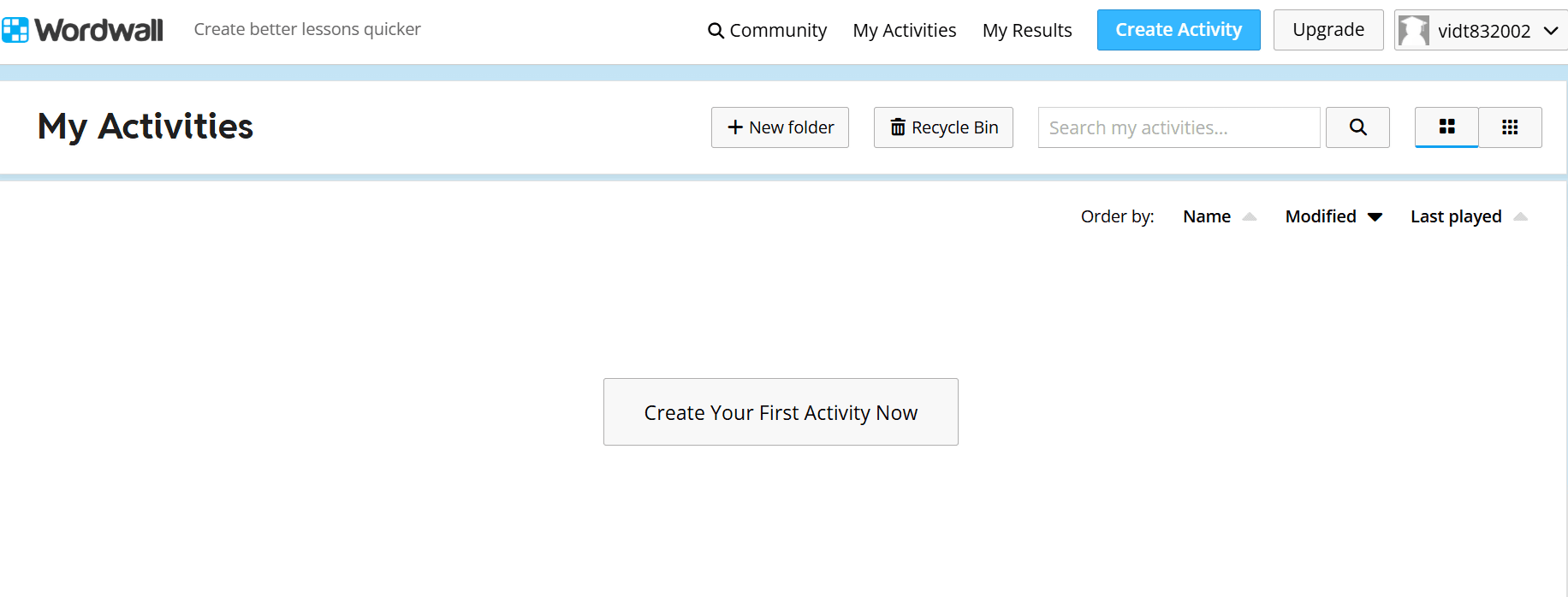Sort activities by Name label

pyautogui.click(x=1207, y=216)
